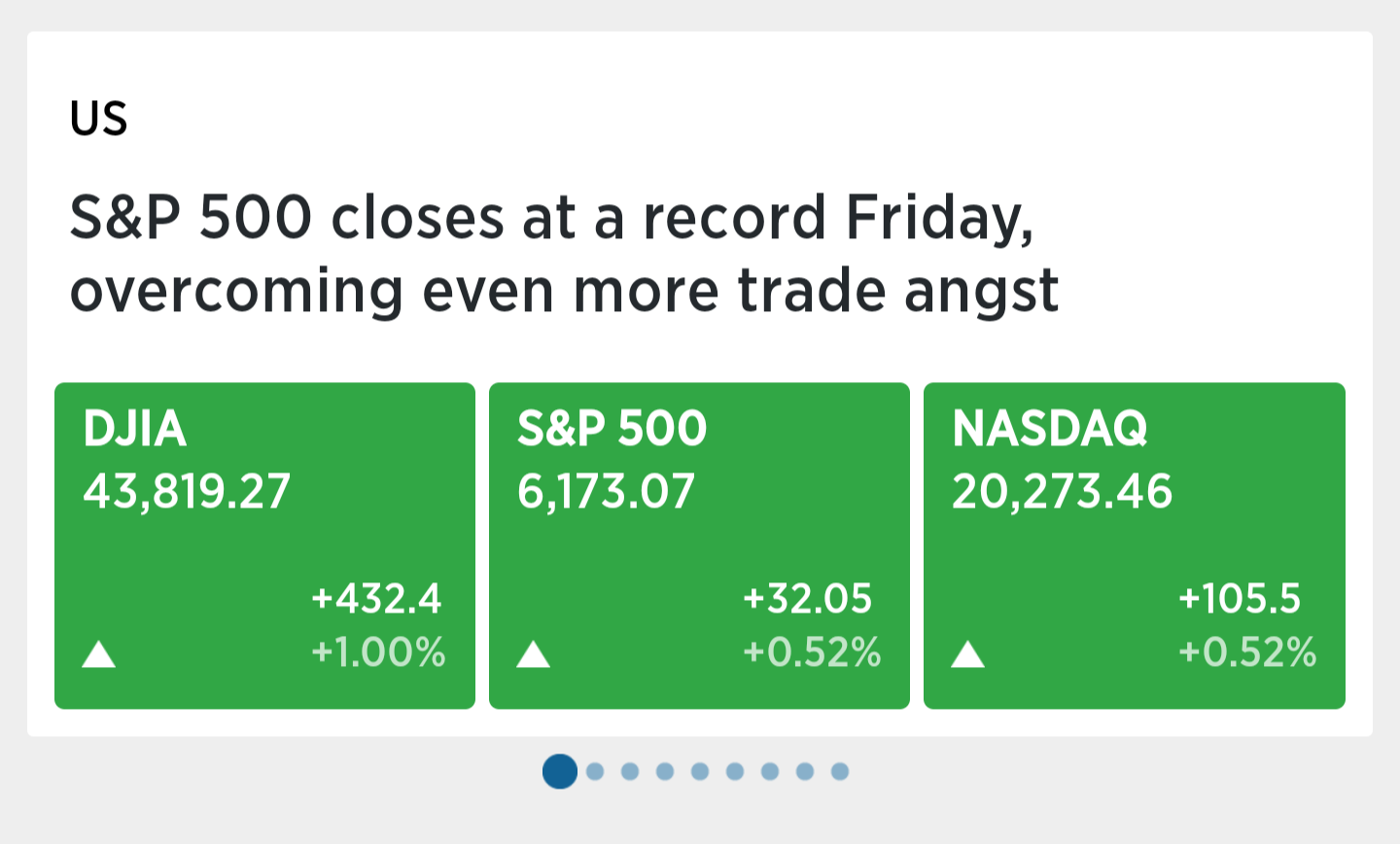Select the last carousel page dot
The width and height of the screenshot is (1400, 844).
840,771
